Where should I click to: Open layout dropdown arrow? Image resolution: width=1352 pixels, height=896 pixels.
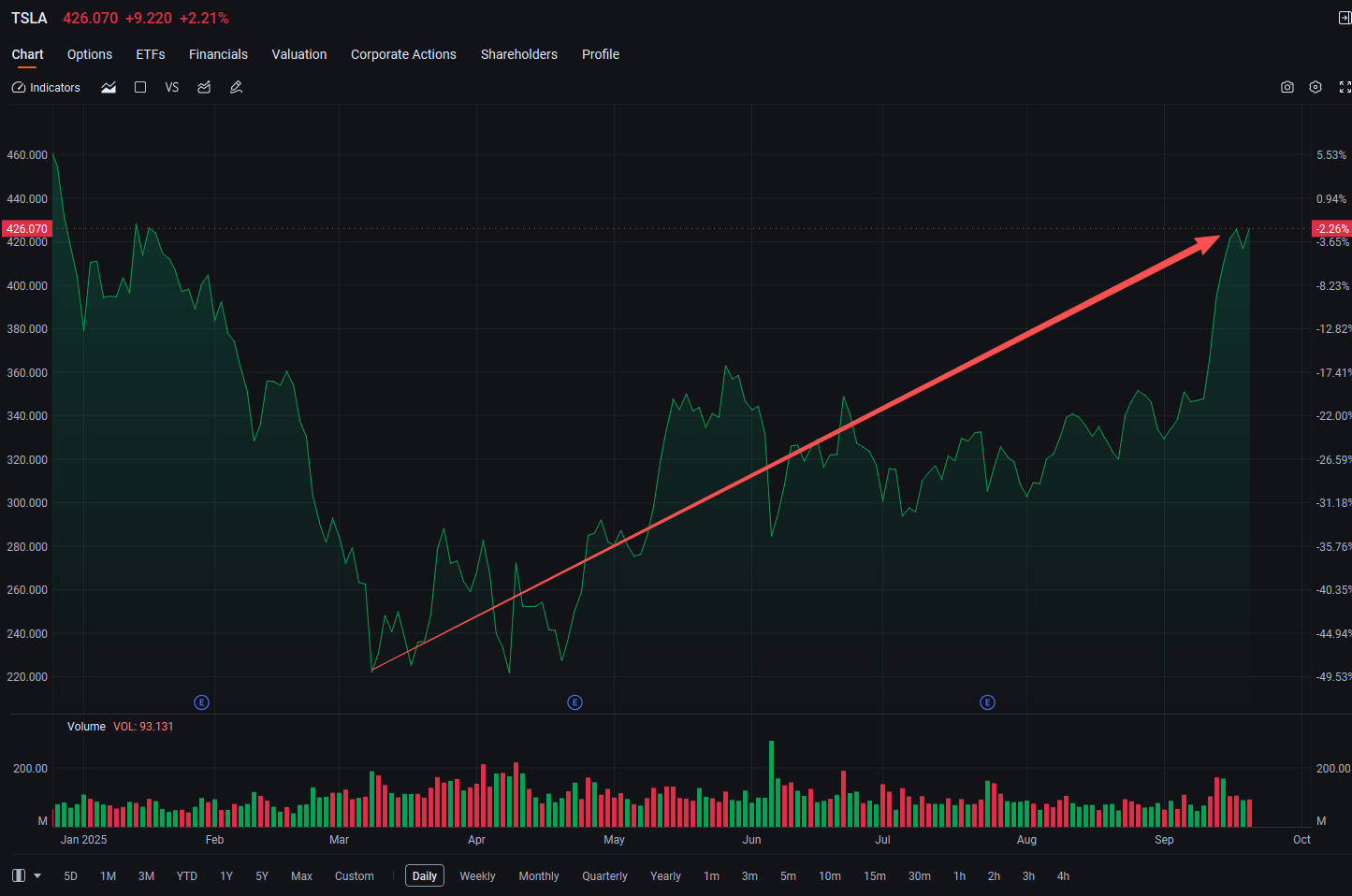(37, 876)
